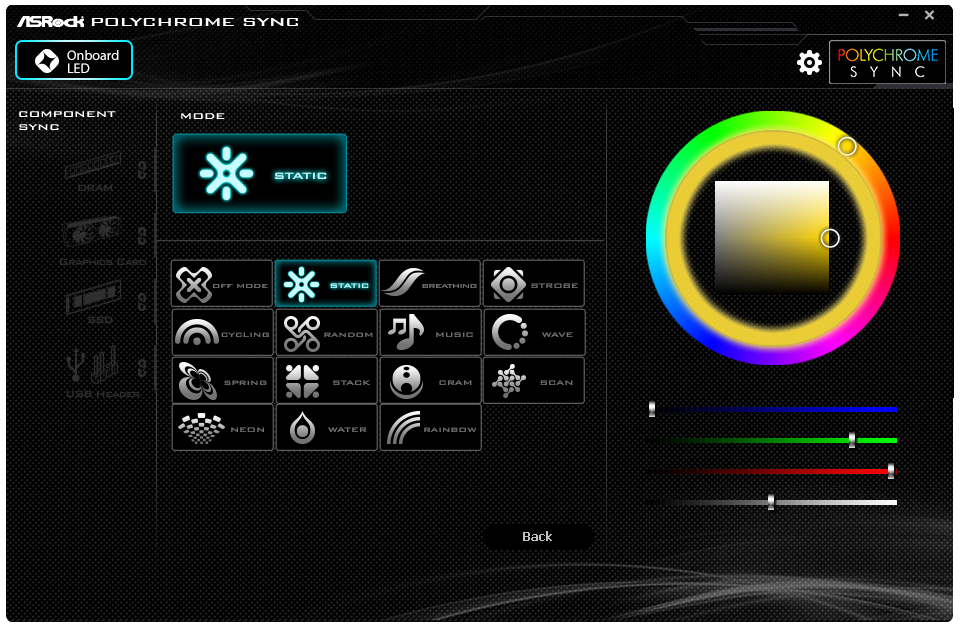964x632 pixels.
Task: Click the blue channel slider handle
Action: click(x=652, y=409)
